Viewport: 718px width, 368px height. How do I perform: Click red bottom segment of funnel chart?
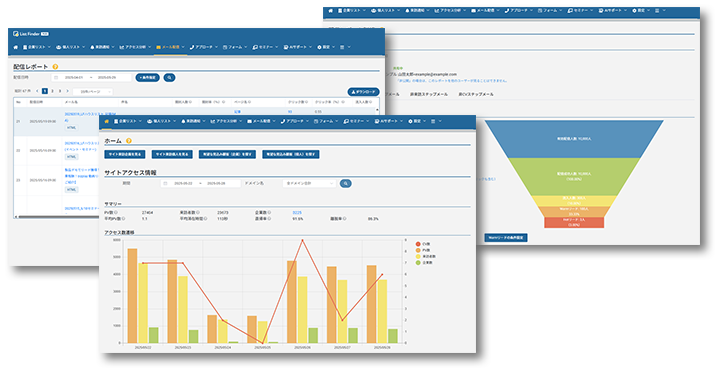[x=574, y=222]
